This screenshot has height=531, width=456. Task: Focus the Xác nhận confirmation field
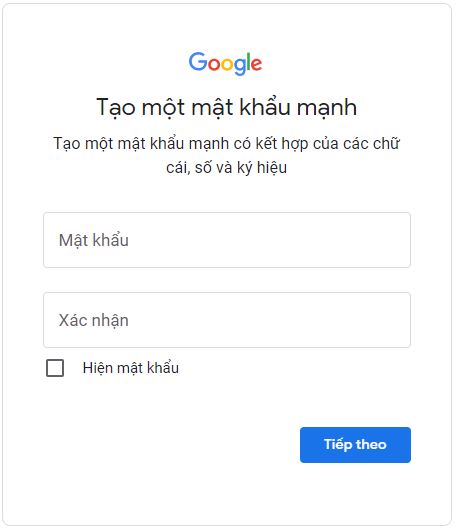pos(227,320)
